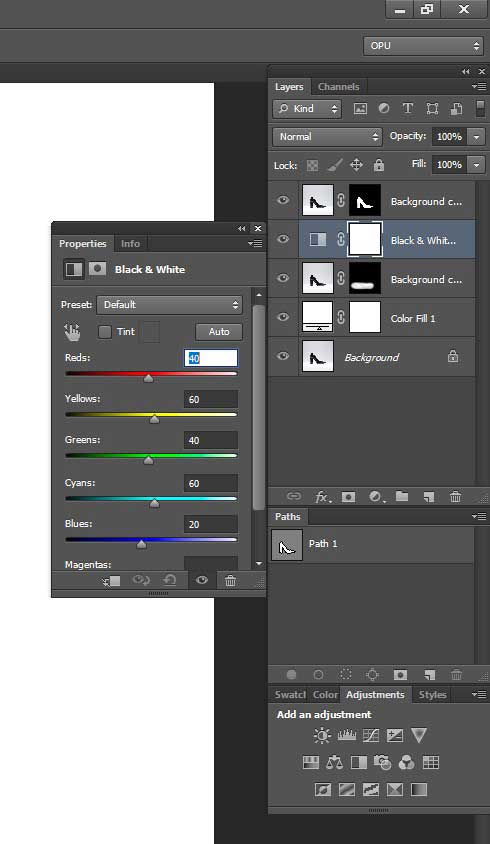490x844 pixels.
Task: Hide the Black & White layer
Action: coord(283,239)
